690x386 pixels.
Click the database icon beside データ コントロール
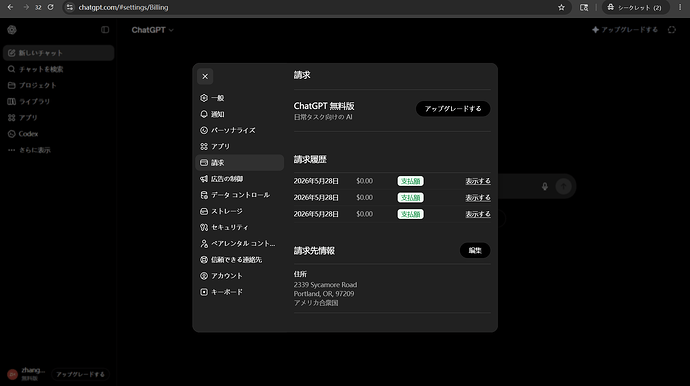pos(204,195)
